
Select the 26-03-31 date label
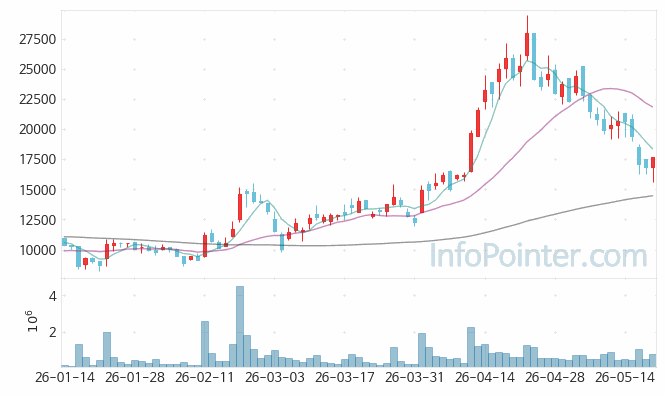click(414, 377)
